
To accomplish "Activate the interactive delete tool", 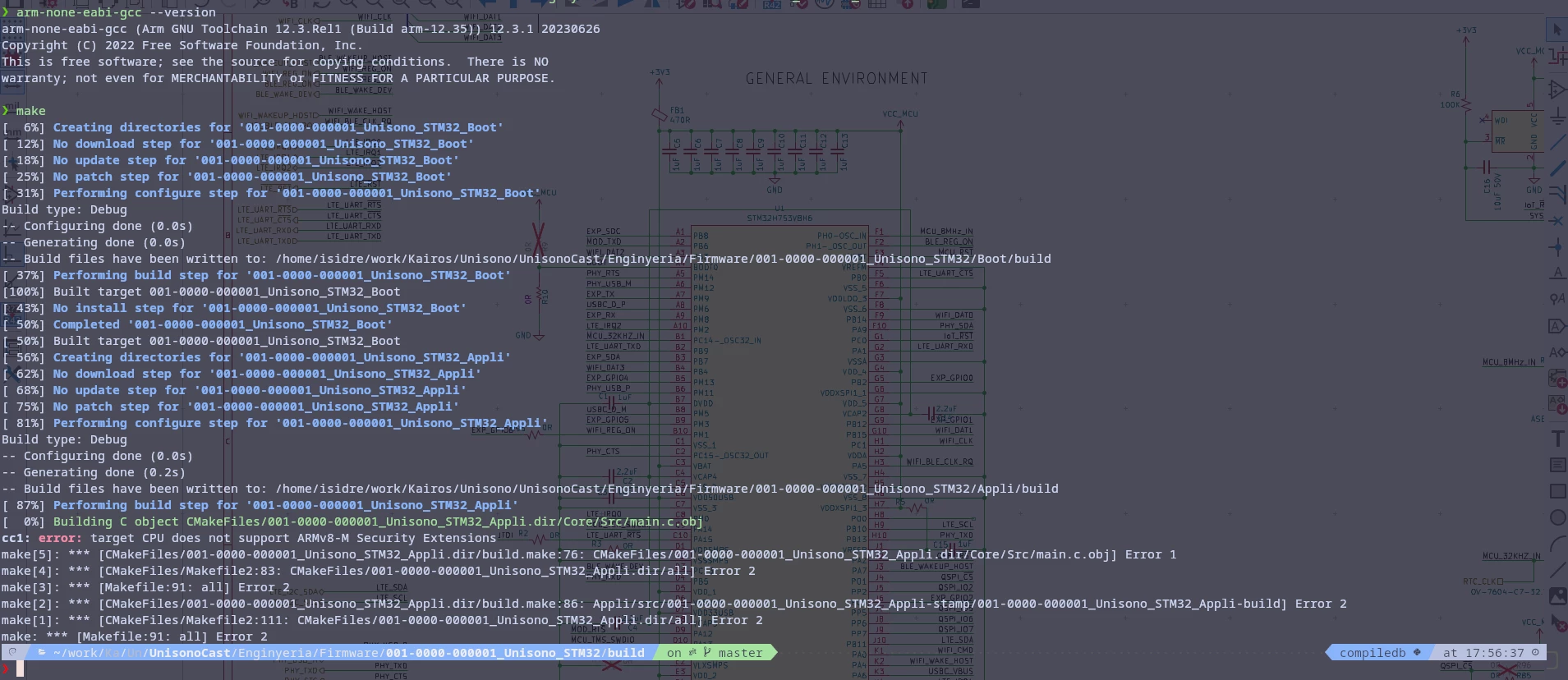I will [x=1557, y=623].
